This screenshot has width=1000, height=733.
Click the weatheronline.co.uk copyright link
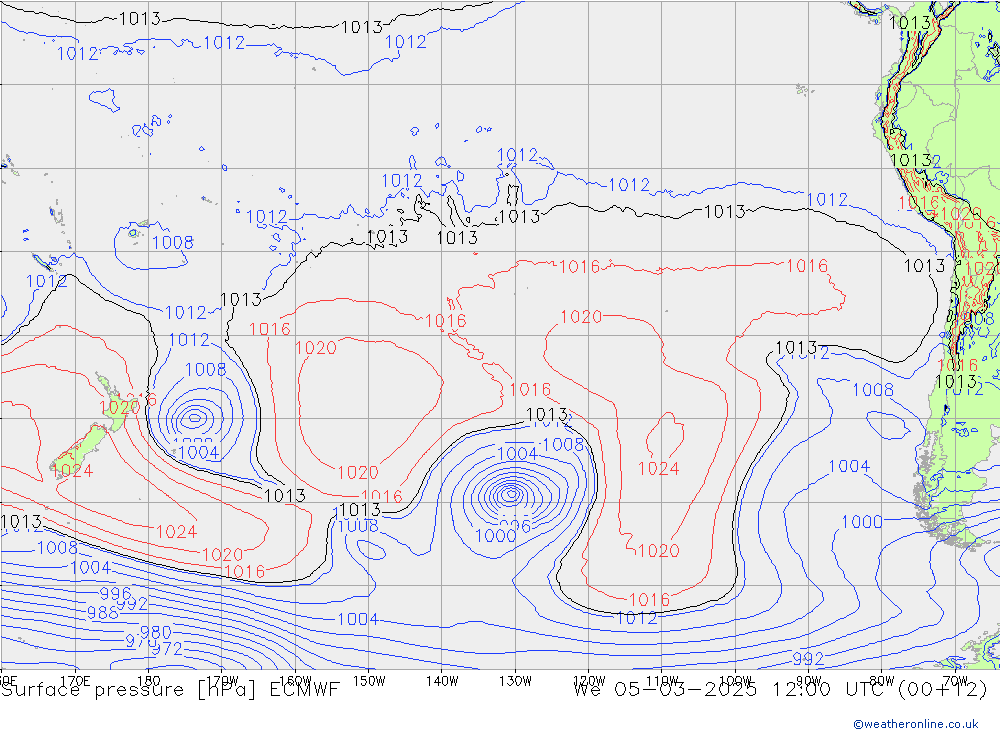click(x=915, y=723)
